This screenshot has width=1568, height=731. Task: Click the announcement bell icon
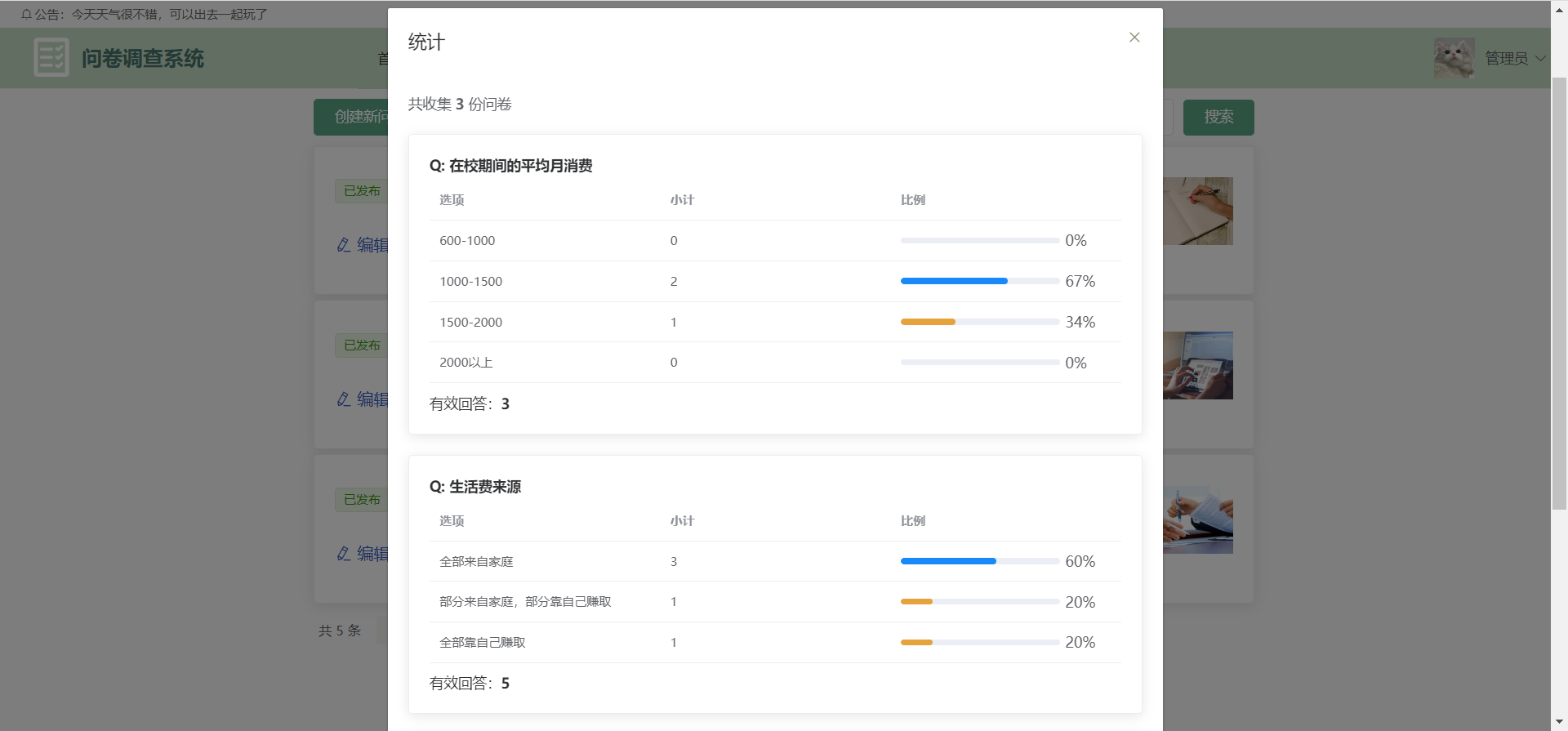coord(26,15)
